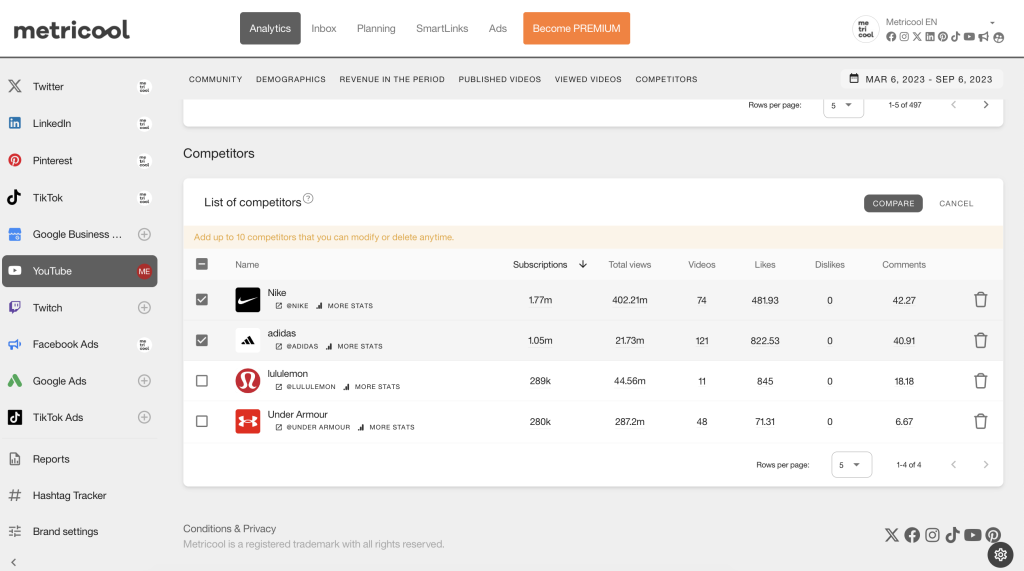Jump to Community section
This screenshot has width=1024, height=571.
216,79
